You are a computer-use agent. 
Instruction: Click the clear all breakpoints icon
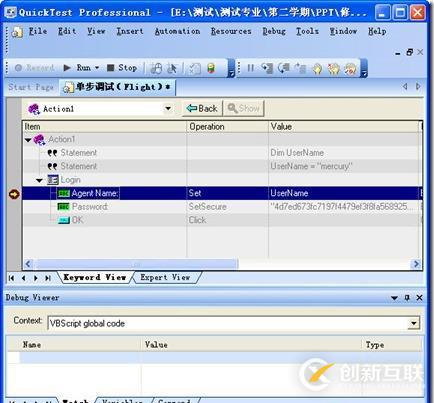(x=334, y=69)
